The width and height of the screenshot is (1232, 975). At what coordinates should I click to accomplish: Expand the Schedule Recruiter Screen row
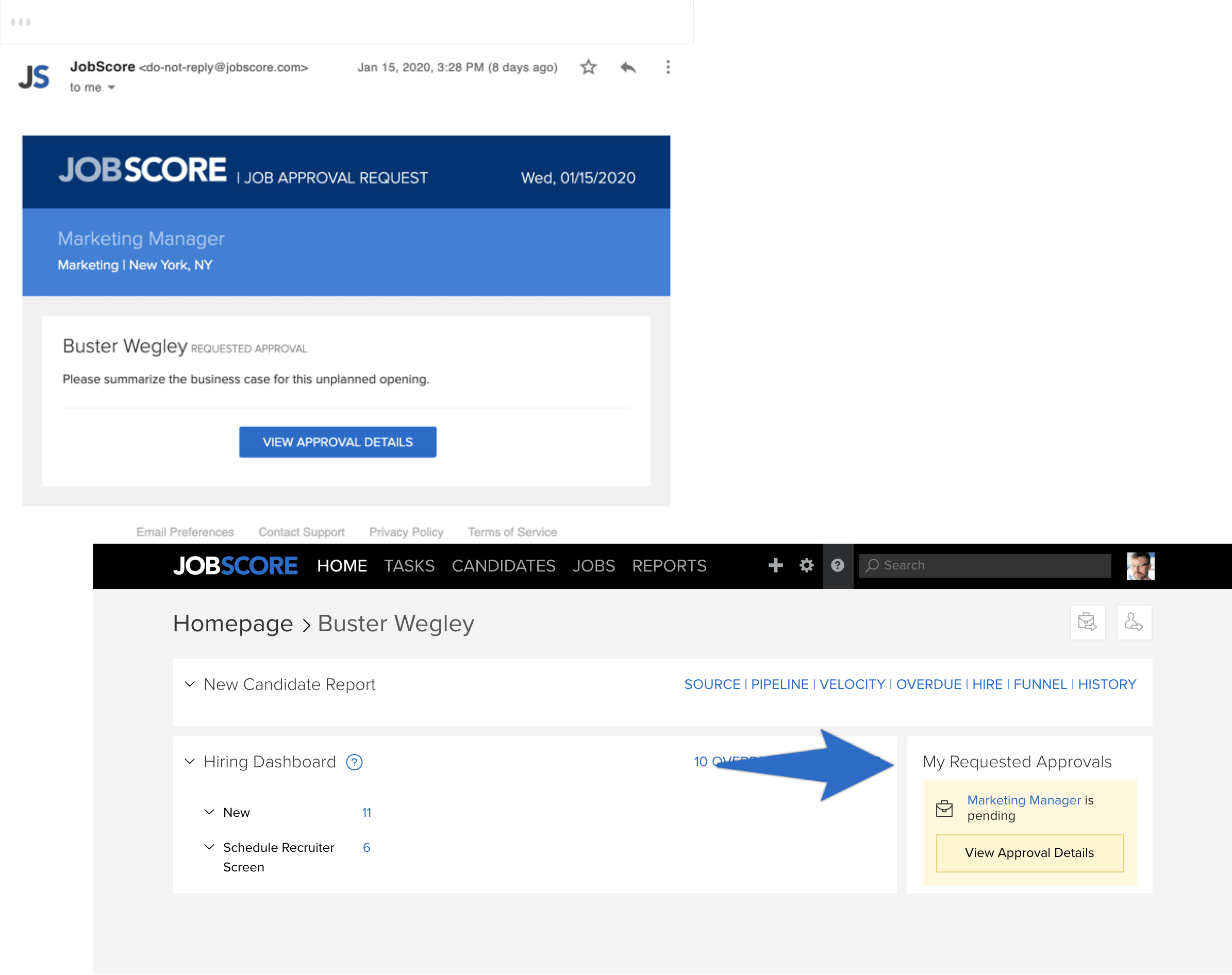click(209, 847)
